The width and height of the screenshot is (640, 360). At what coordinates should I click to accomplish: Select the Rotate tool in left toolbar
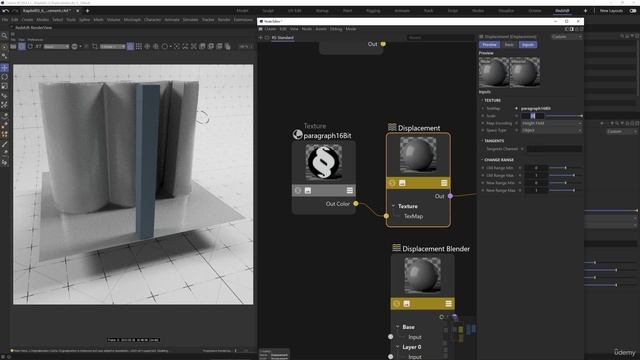4,77
